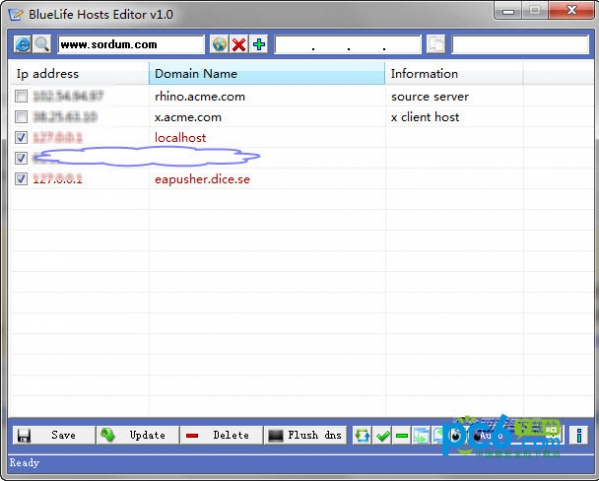Click the green minus disable icon
The height and width of the screenshot is (481, 599).
point(402,435)
